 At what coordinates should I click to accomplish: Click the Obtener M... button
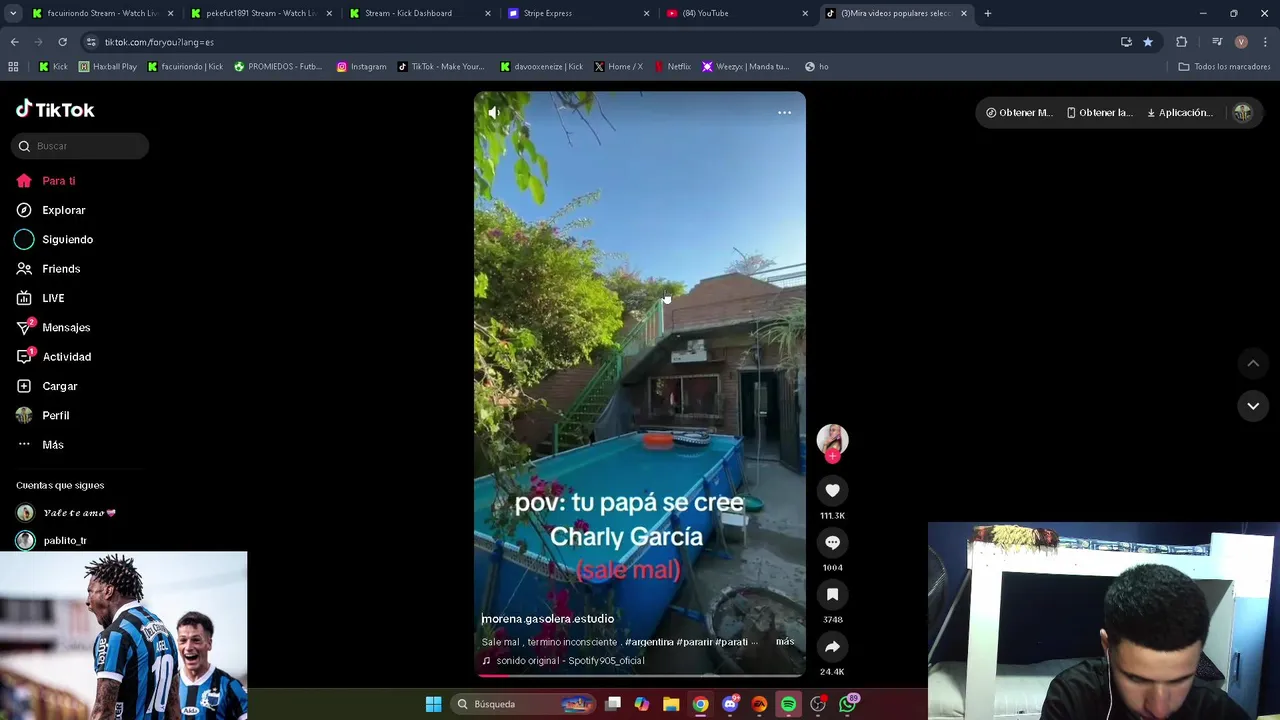pyautogui.click(x=1018, y=113)
